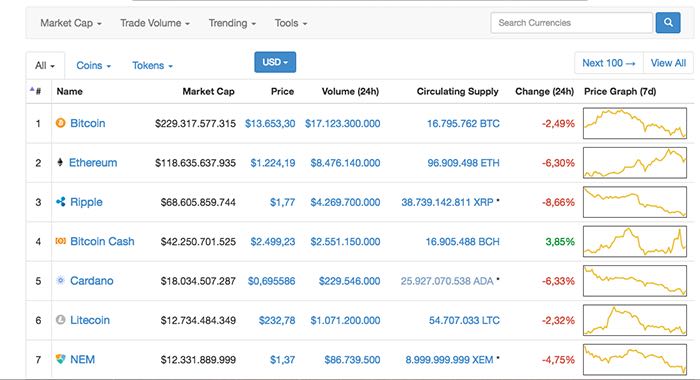Sort table by Name column header
Screen dimensions: 700x380
pos(69,91)
